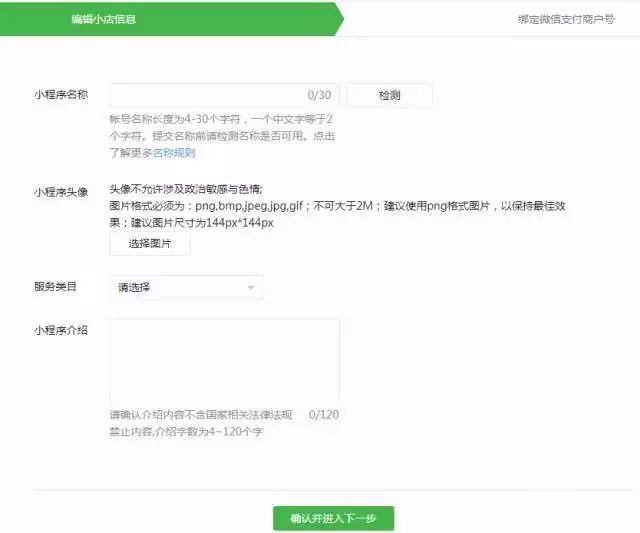Click the 请确认介绍内容 hint below the intro box
The image size is (640, 533).
(200, 414)
